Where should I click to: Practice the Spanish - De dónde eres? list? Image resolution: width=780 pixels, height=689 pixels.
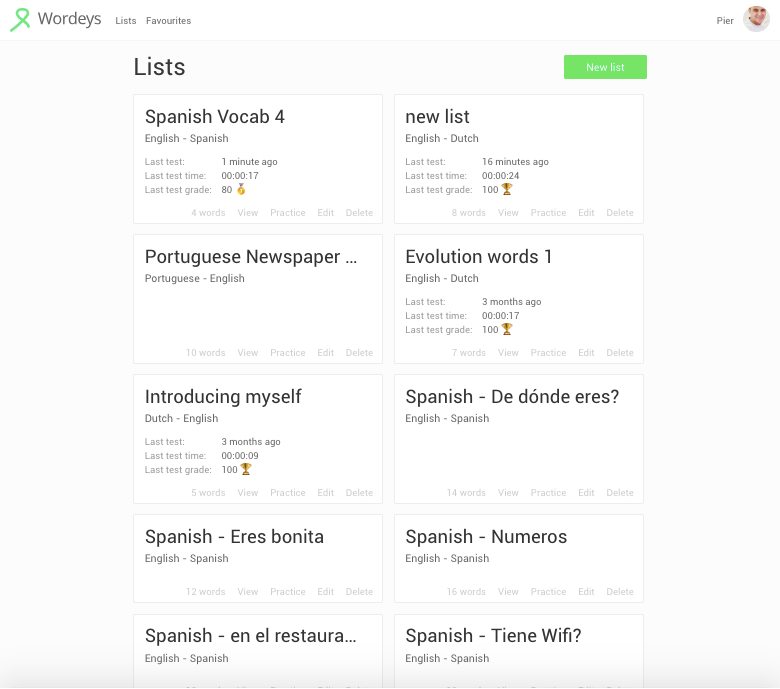(548, 492)
